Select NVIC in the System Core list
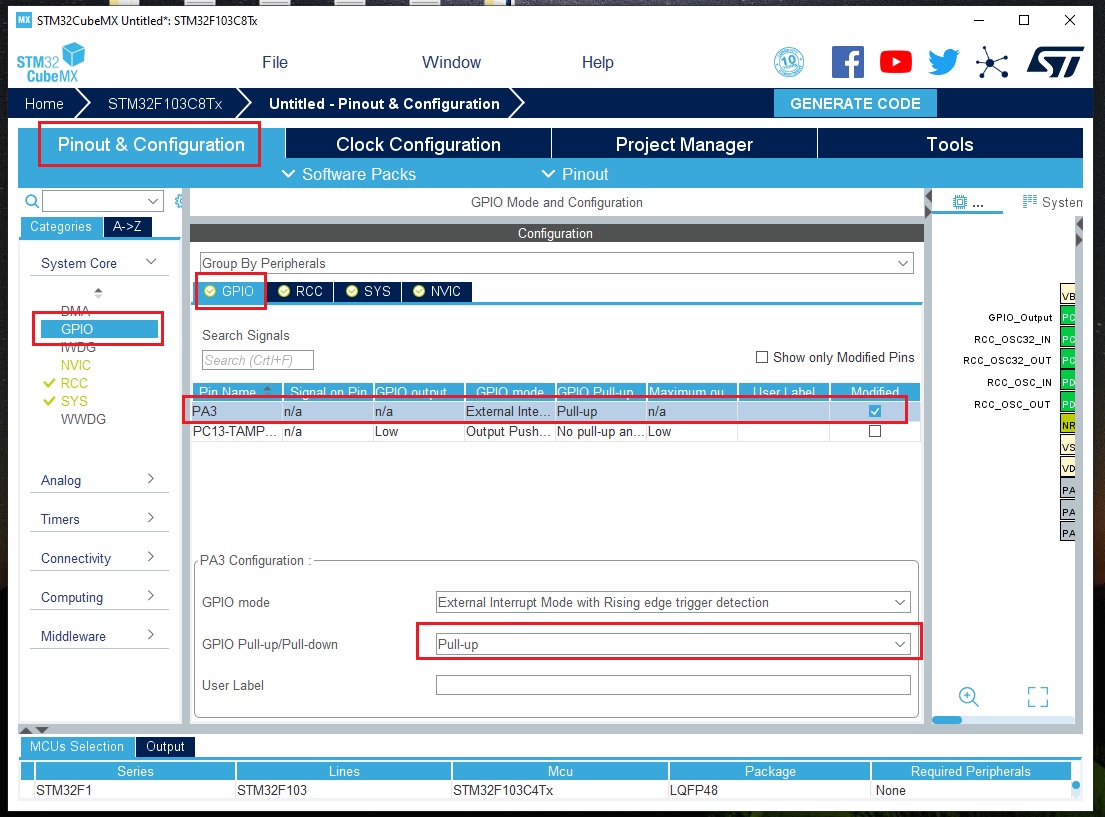This screenshot has width=1105, height=817. point(75,365)
